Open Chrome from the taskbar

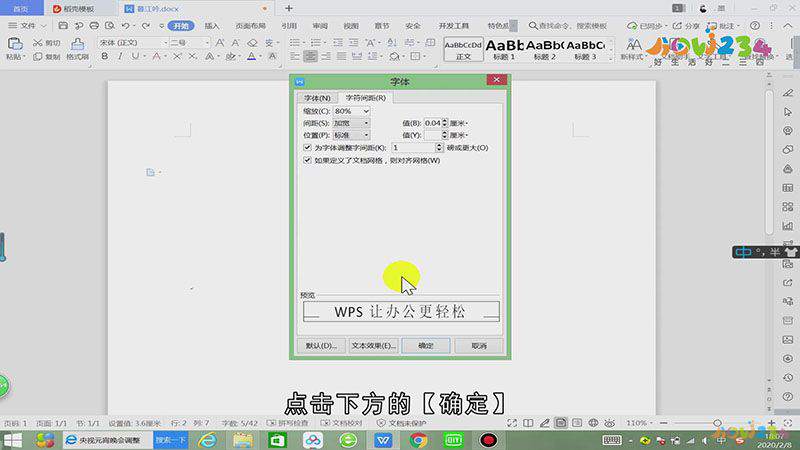(x=418, y=440)
